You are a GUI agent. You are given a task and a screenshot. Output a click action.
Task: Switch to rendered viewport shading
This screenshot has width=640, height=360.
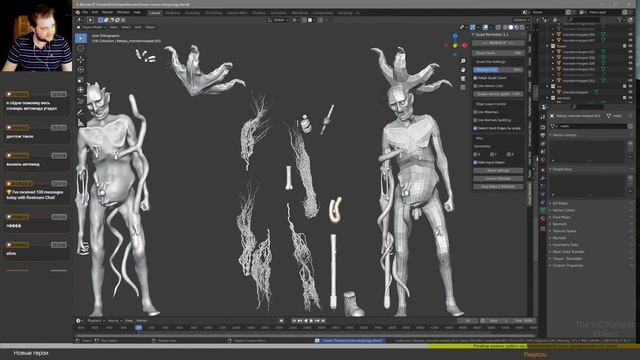[522, 27]
